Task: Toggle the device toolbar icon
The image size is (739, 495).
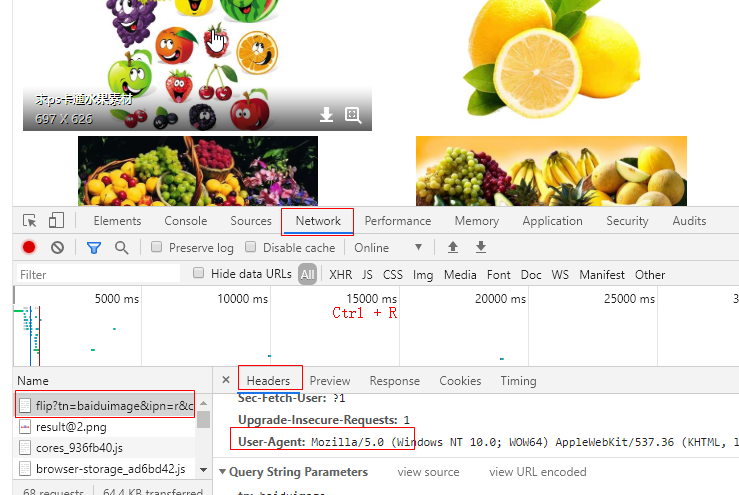Action: point(56,220)
